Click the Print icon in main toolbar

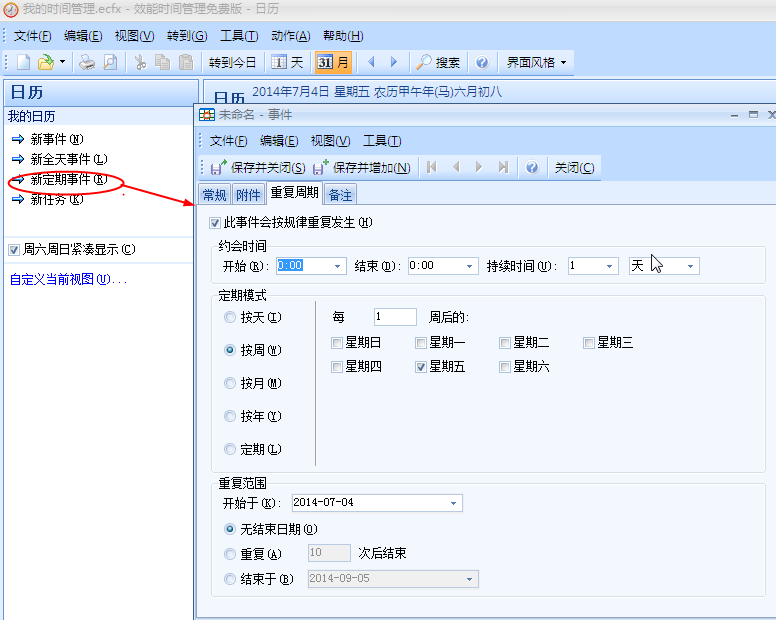pyautogui.click(x=87, y=62)
